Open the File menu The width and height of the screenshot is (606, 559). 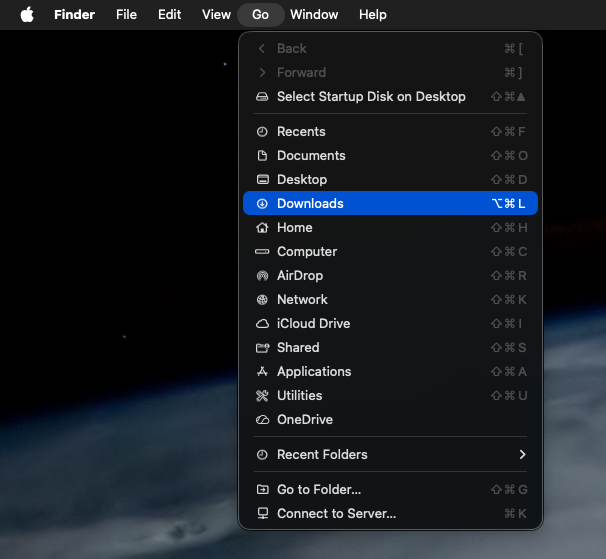(x=126, y=15)
